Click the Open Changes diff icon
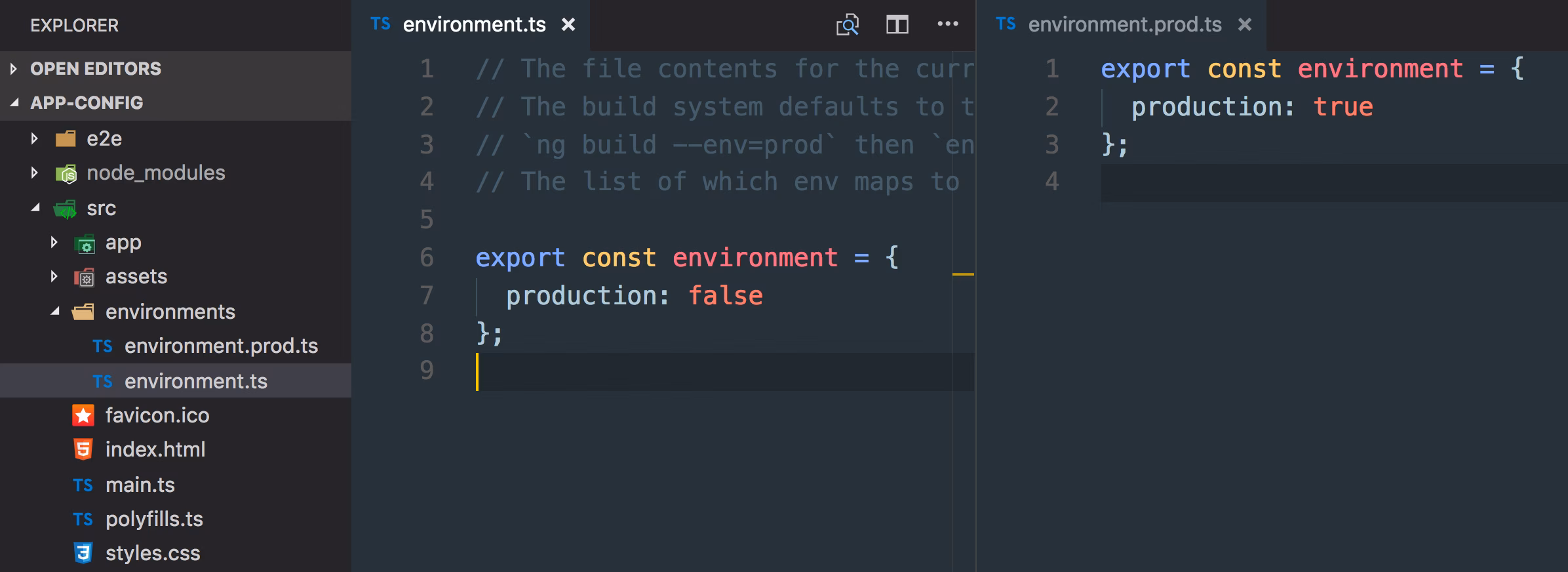 pyautogui.click(x=847, y=25)
